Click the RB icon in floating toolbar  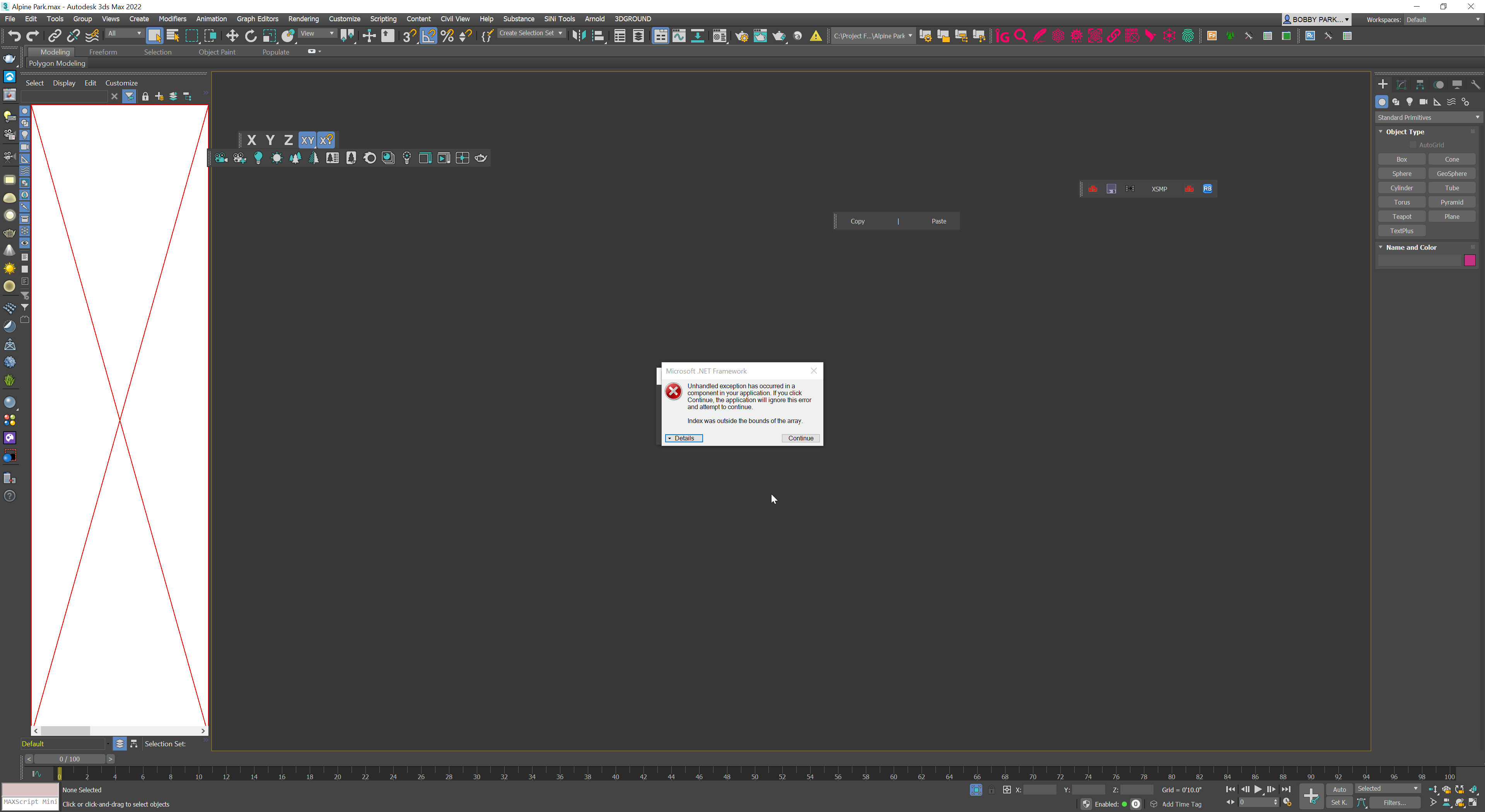(x=1207, y=188)
